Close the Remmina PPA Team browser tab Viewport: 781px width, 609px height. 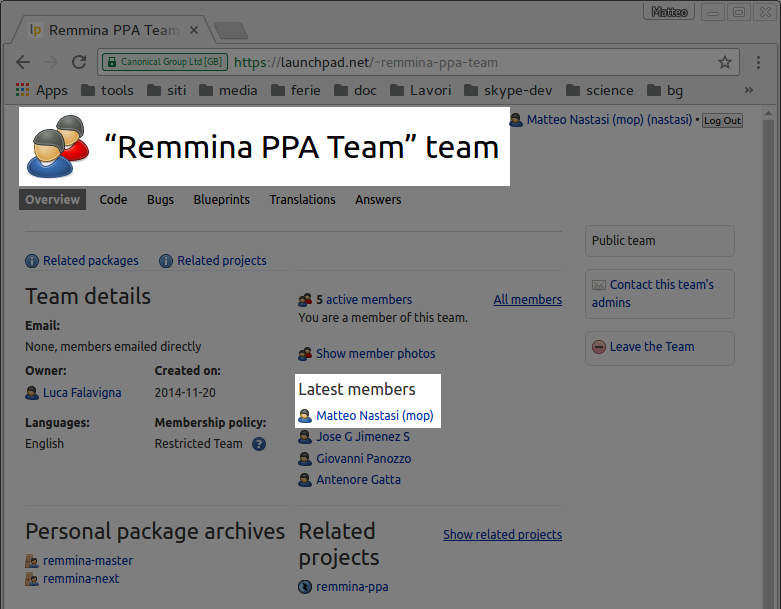tap(194, 30)
